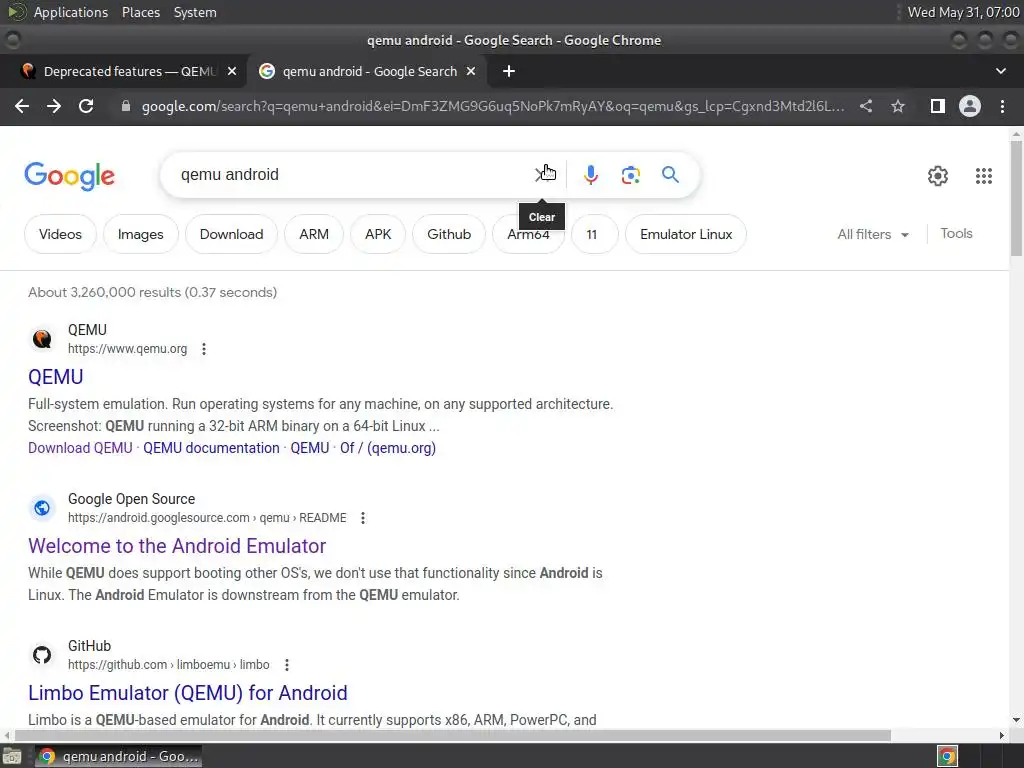
Task: Apply the 11 filter chip
Action: tap(592, 234)
